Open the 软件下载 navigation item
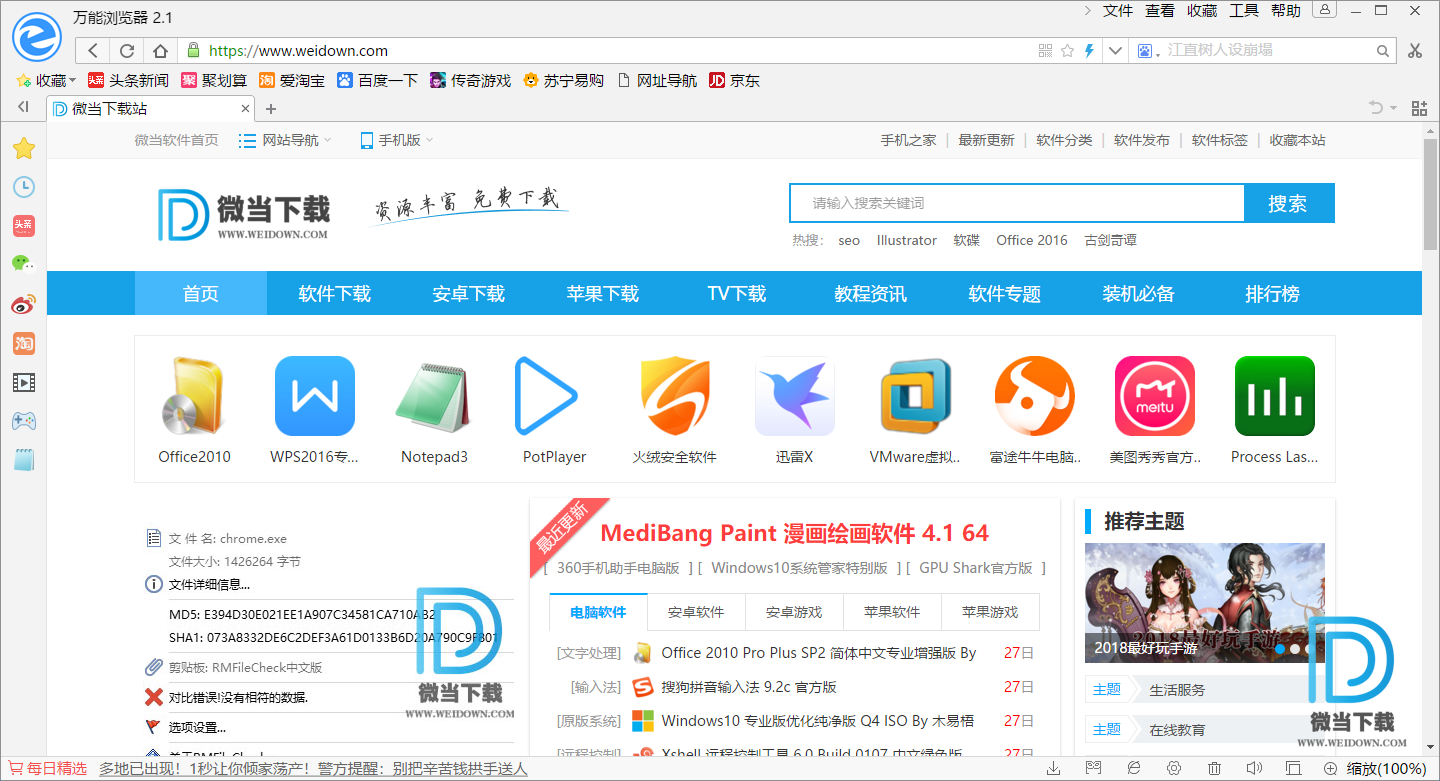The height and width of the screenshot is (781, 1440). (x=334, y=294)
